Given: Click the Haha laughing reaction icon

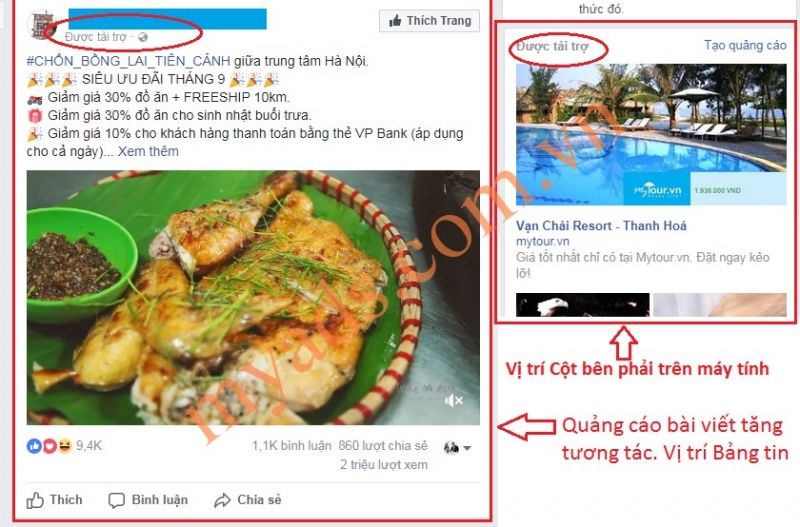Looking at the screenshot, I should point(64,446).
